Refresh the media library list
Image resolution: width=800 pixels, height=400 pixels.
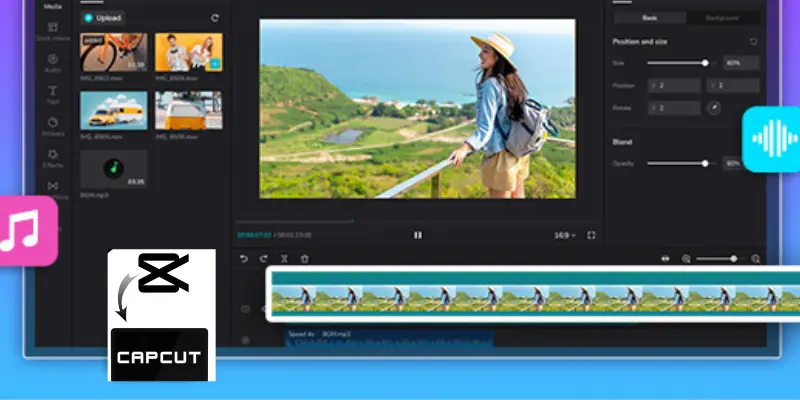coord(215,18)
